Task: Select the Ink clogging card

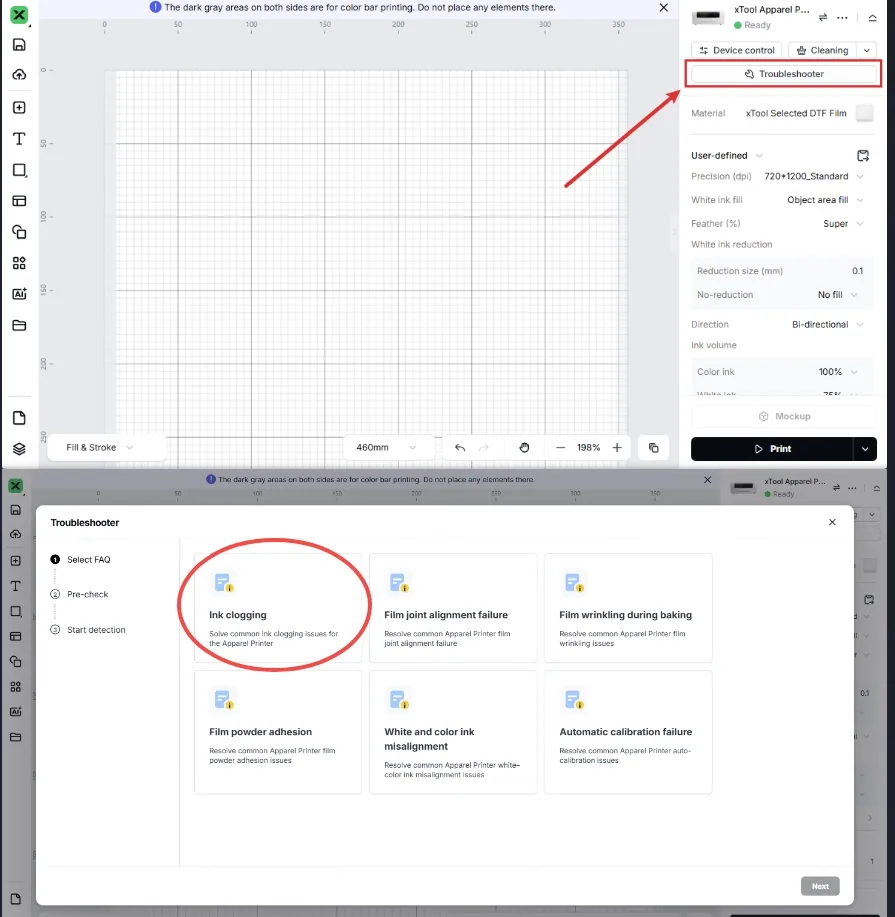Action: click(x=278, y=608)
